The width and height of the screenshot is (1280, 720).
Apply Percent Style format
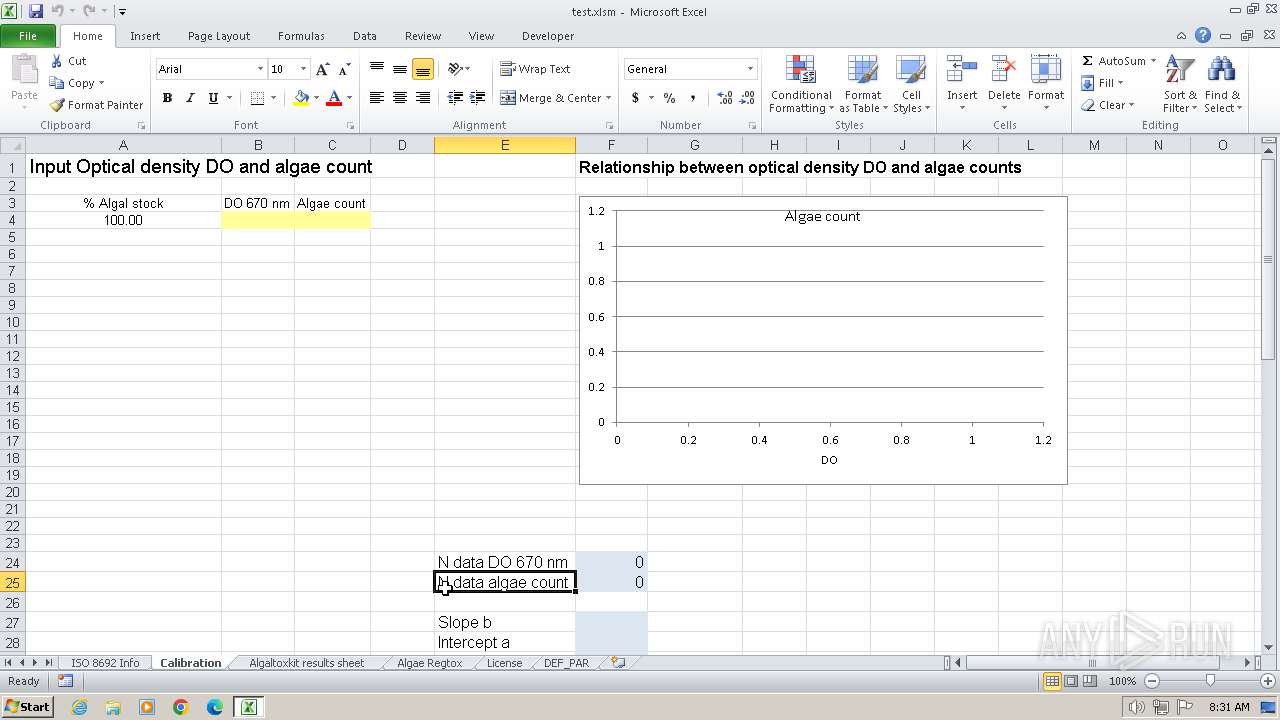point(669,98)
